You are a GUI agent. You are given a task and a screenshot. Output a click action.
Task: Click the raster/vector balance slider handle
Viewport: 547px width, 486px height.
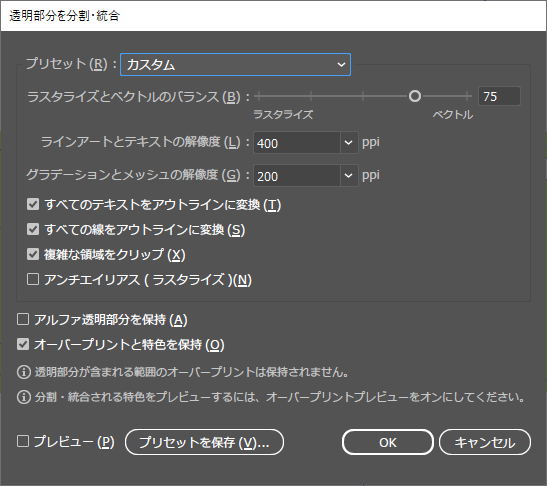coord(415,96)
